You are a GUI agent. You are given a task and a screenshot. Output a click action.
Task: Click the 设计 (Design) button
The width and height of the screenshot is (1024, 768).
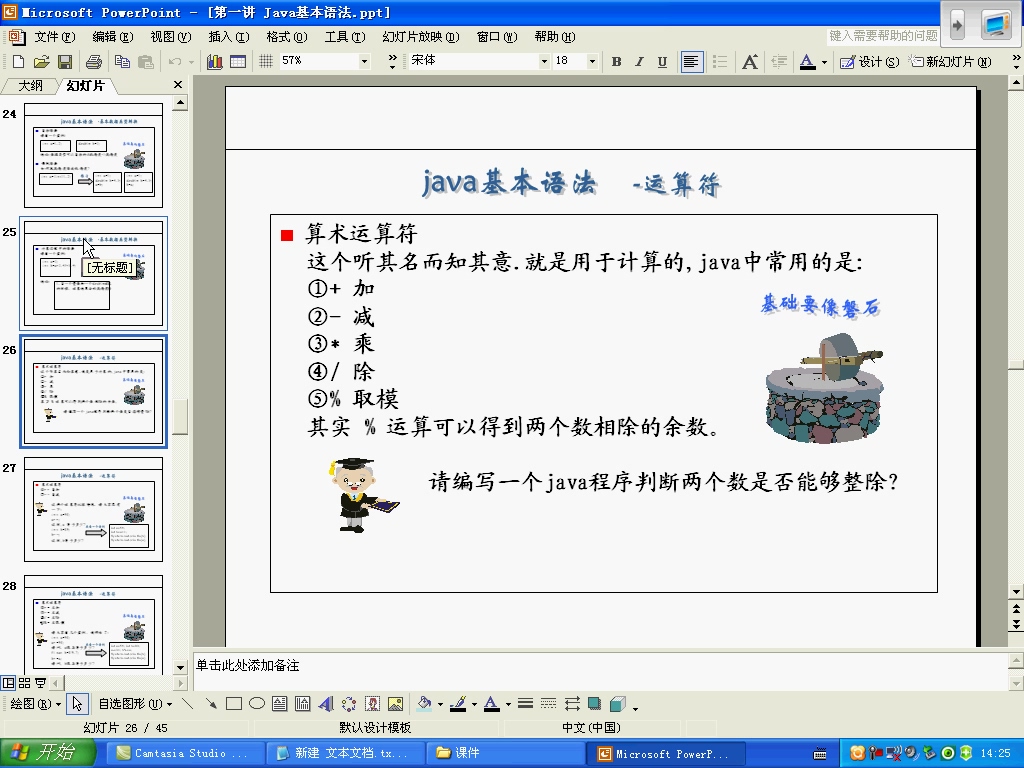click(869, 61)
